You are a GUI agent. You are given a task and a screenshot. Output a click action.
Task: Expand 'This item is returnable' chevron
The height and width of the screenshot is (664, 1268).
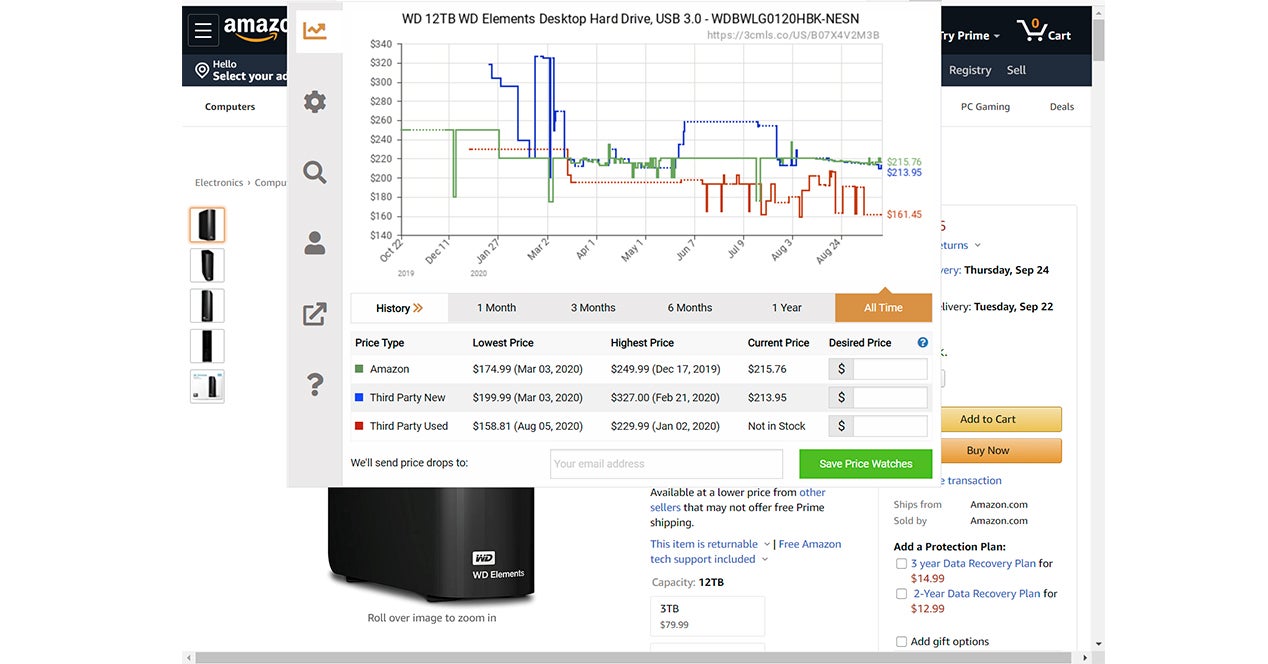767,545
